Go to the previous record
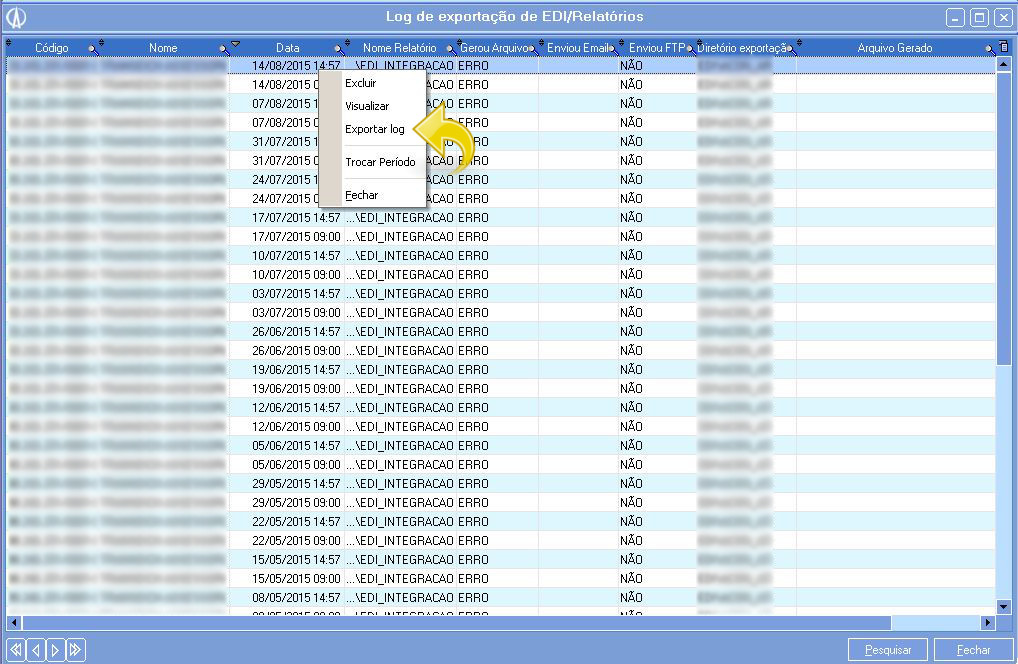 pyautogui.click(x=35, y=650)
